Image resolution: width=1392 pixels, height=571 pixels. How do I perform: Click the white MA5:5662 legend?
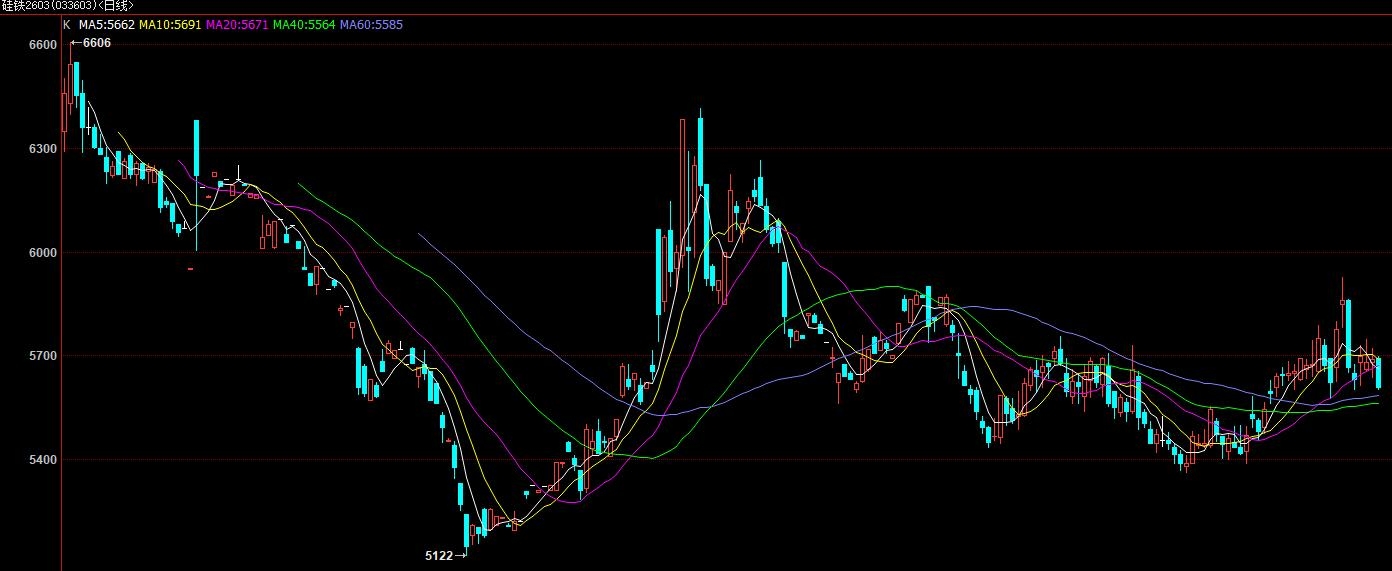106,24
